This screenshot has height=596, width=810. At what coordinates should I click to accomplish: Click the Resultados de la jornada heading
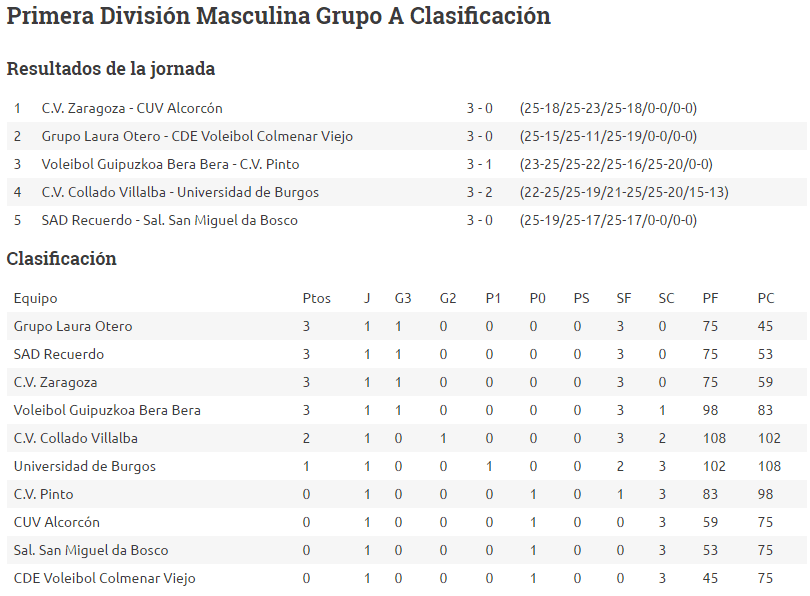click(111, 68)
